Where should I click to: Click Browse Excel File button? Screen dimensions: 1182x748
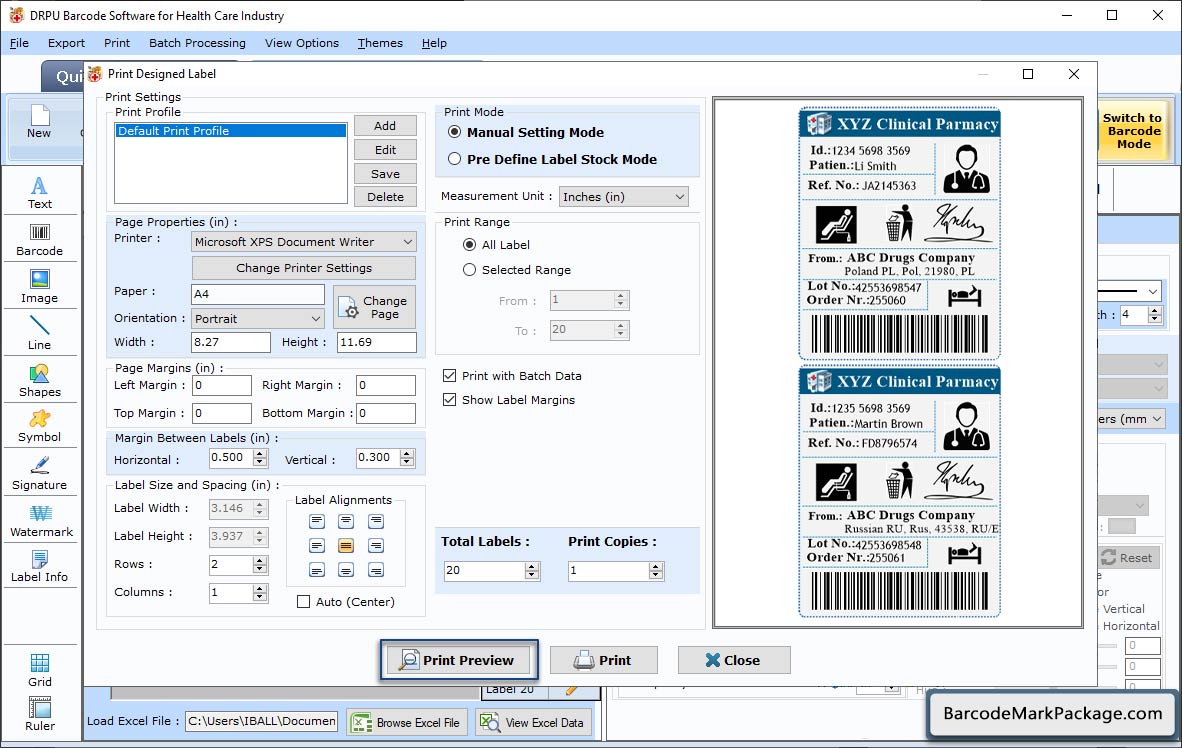tap(407, 722)
